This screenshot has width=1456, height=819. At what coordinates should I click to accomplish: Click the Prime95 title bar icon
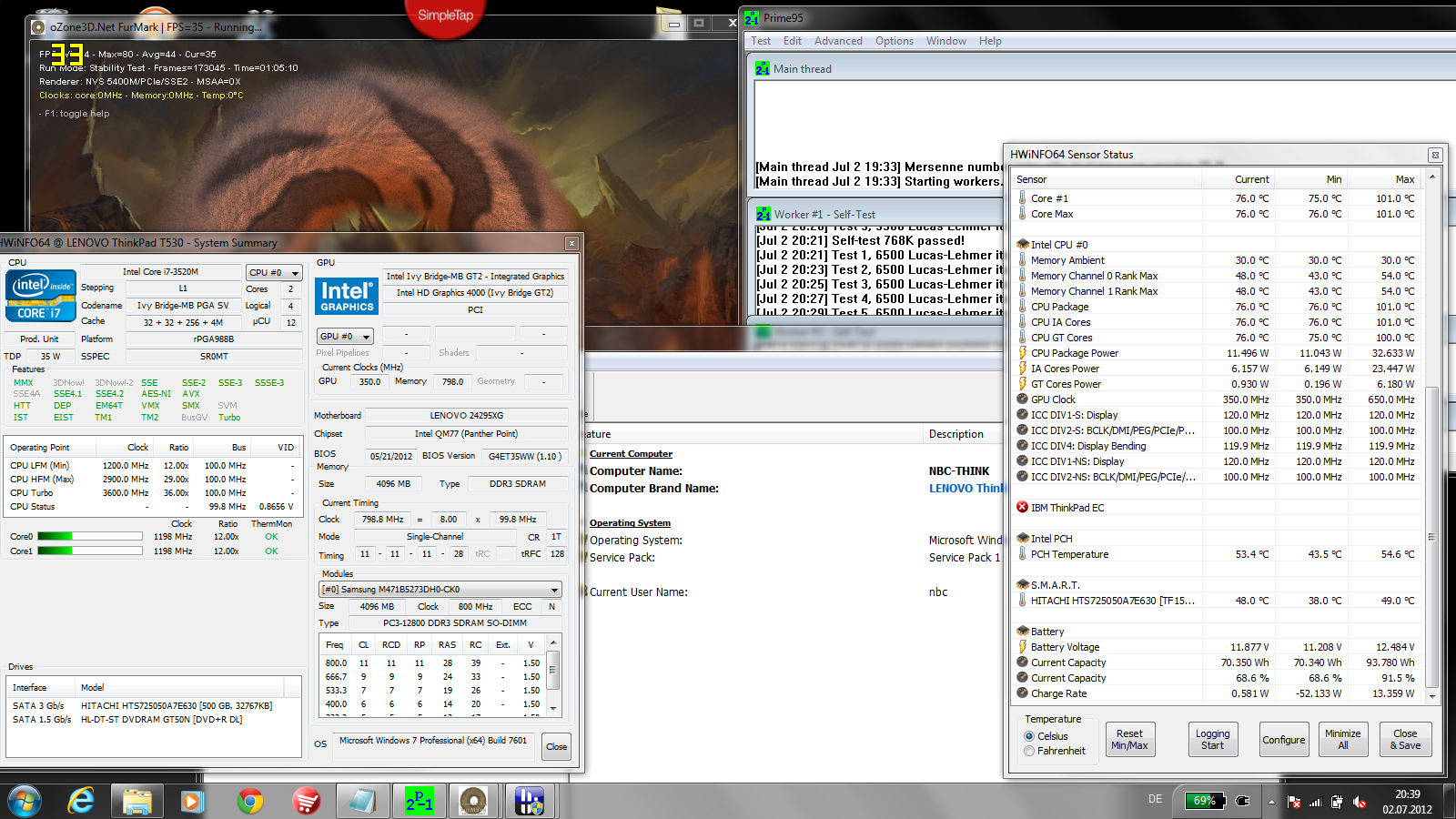[752, 17]
